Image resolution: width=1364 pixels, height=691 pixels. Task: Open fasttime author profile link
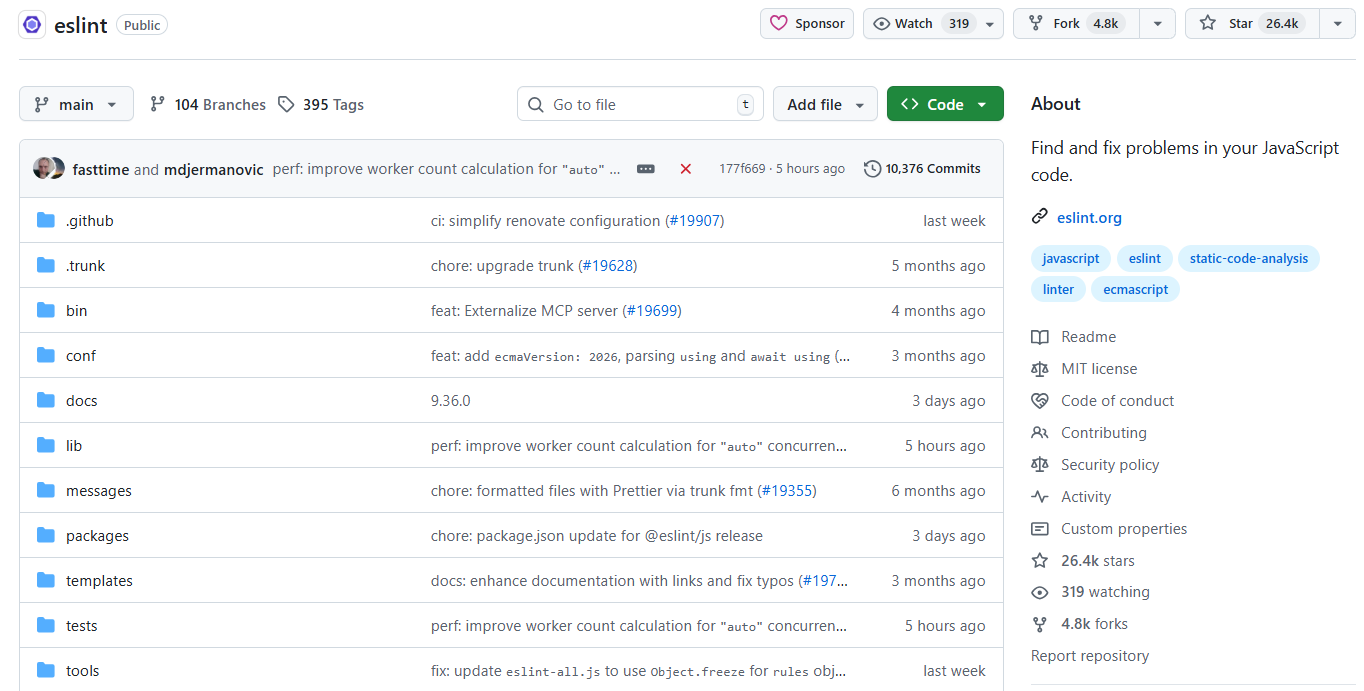coord(101,169)
